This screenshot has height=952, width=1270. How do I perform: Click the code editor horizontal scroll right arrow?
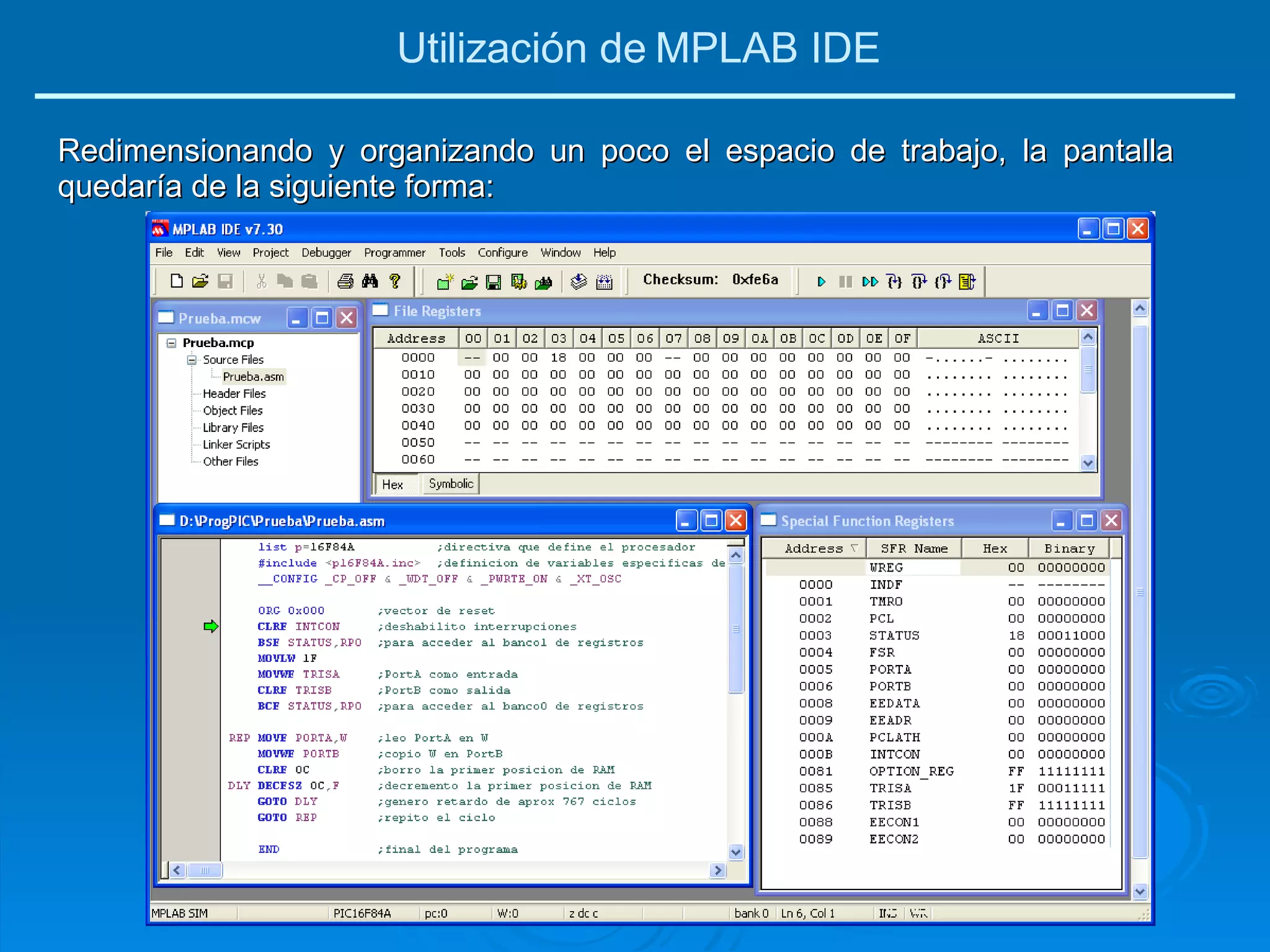[718, 870]
